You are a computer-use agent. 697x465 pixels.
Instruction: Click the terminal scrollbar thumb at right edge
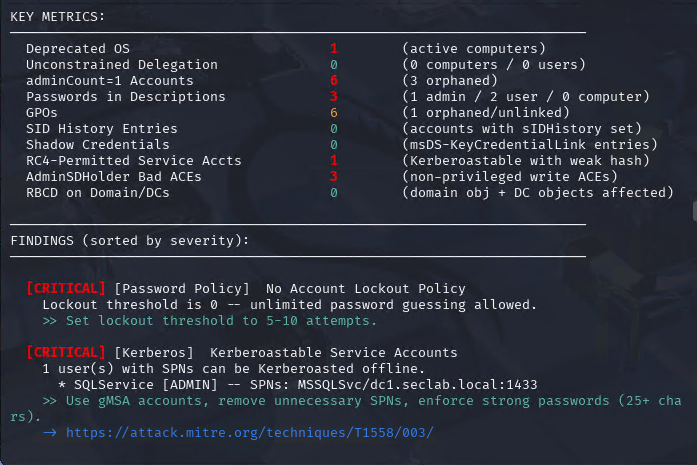pos(695,210)
